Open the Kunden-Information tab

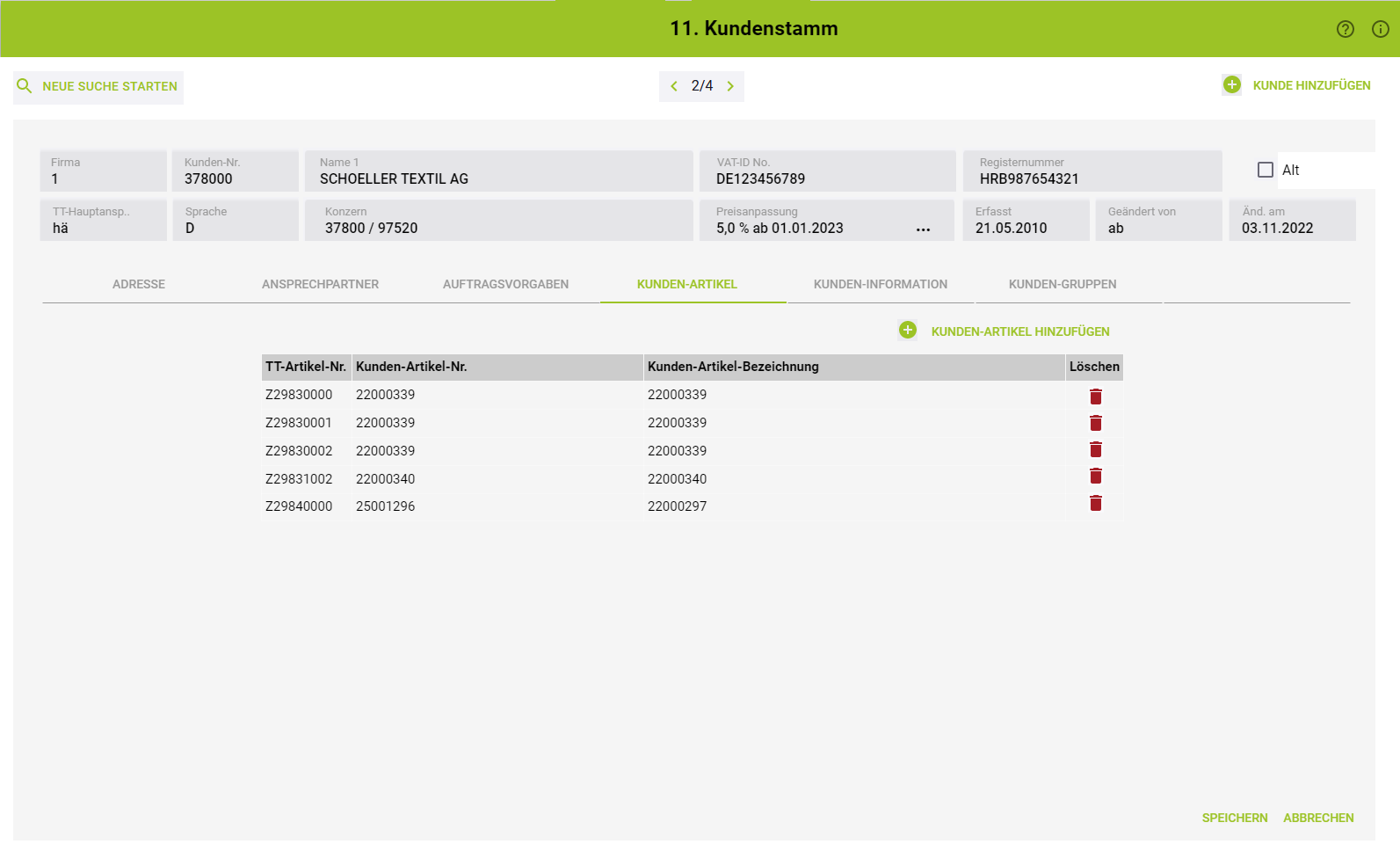click(x=880, y=285)
